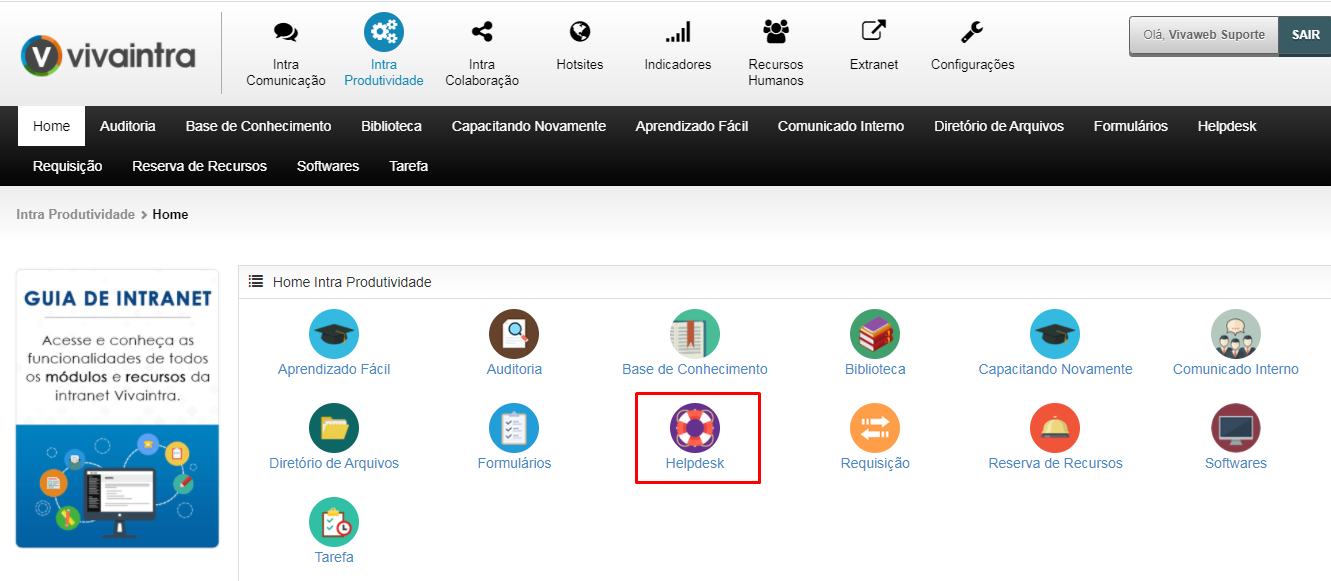1331x581 pixels.
Task: Open Base de Conhecimento navigation item
Action: point(258,126)
